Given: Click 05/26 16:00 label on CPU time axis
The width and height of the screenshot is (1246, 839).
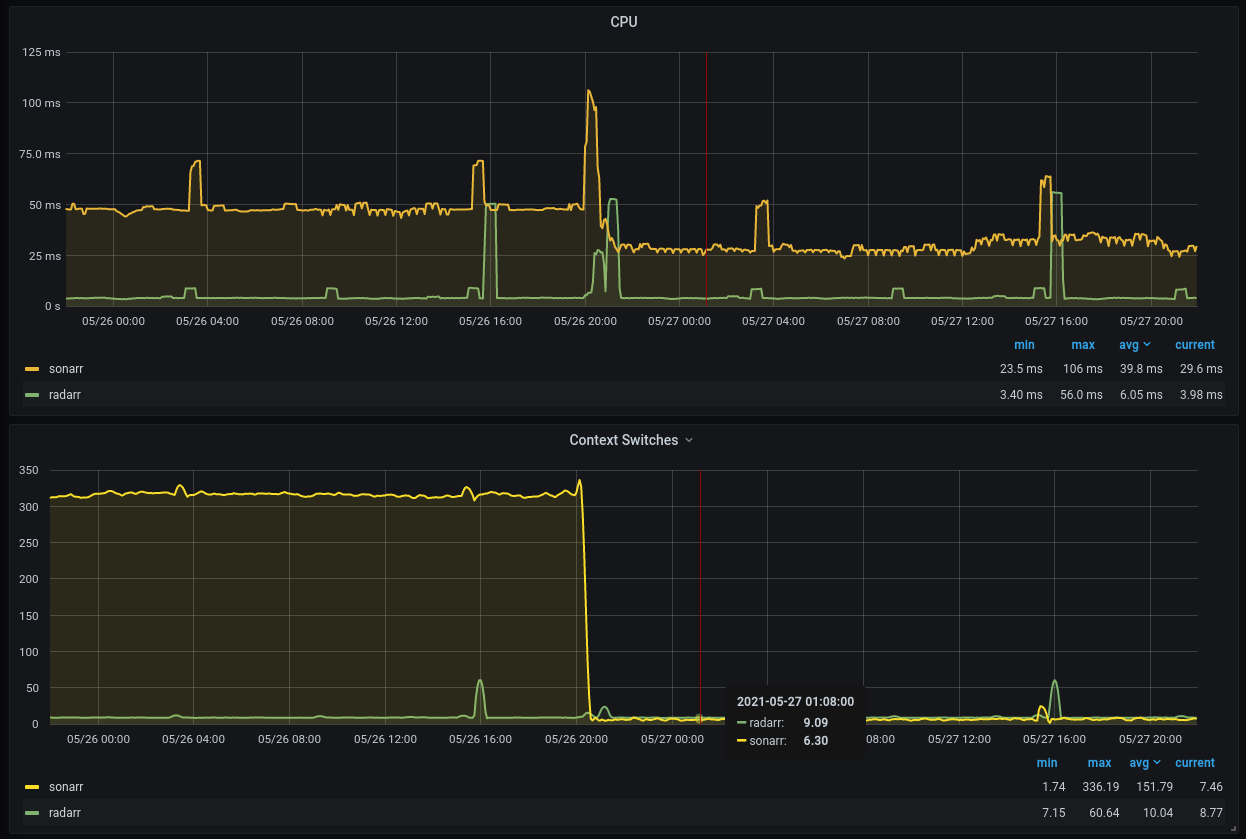Looking at the screenshot, I should coord(490,322).
